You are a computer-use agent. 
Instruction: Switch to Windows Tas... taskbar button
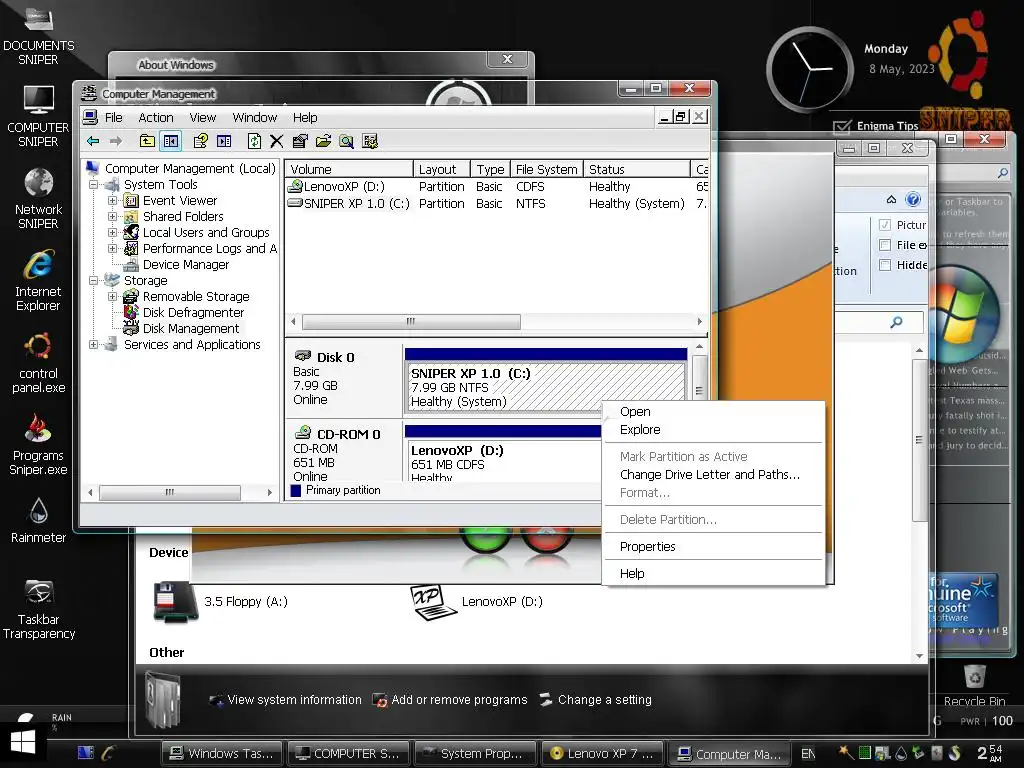221,754
